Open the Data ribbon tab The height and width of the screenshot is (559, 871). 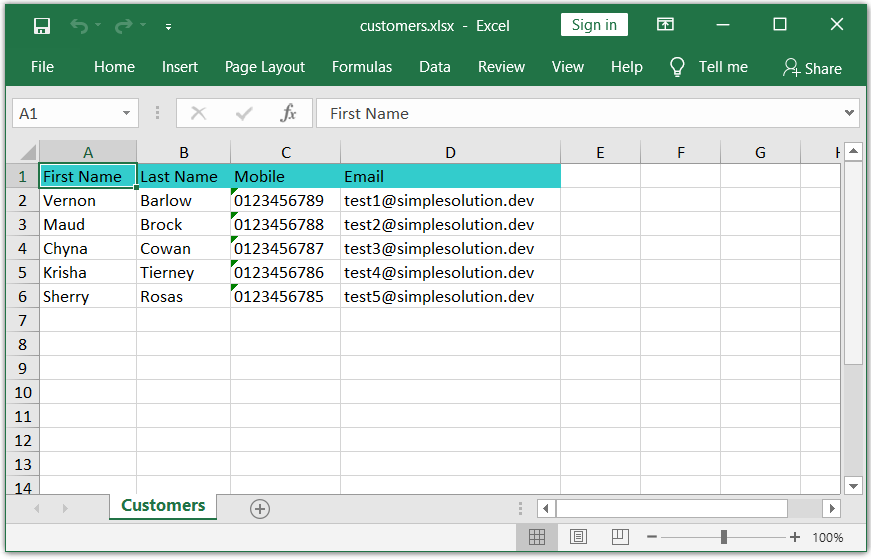pyautogui.click(x=434, y=67)
